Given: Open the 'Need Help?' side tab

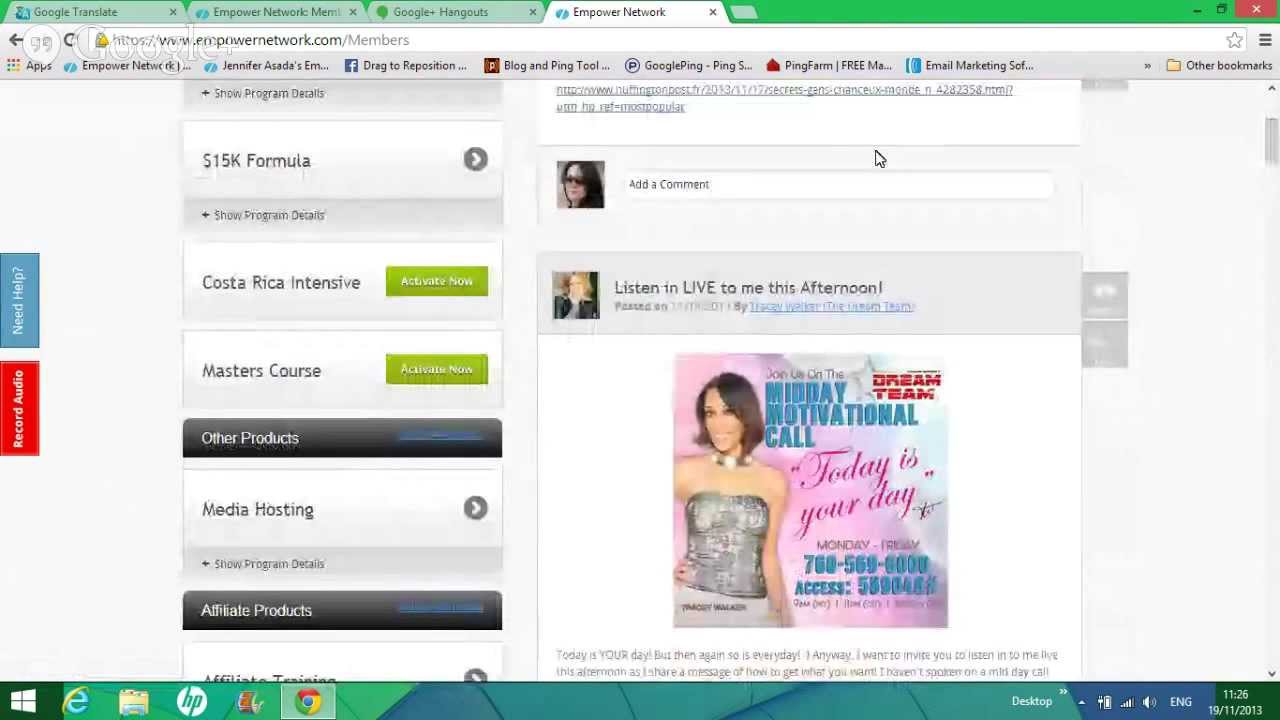Looking at the screenshot, I should coord(19,300).
